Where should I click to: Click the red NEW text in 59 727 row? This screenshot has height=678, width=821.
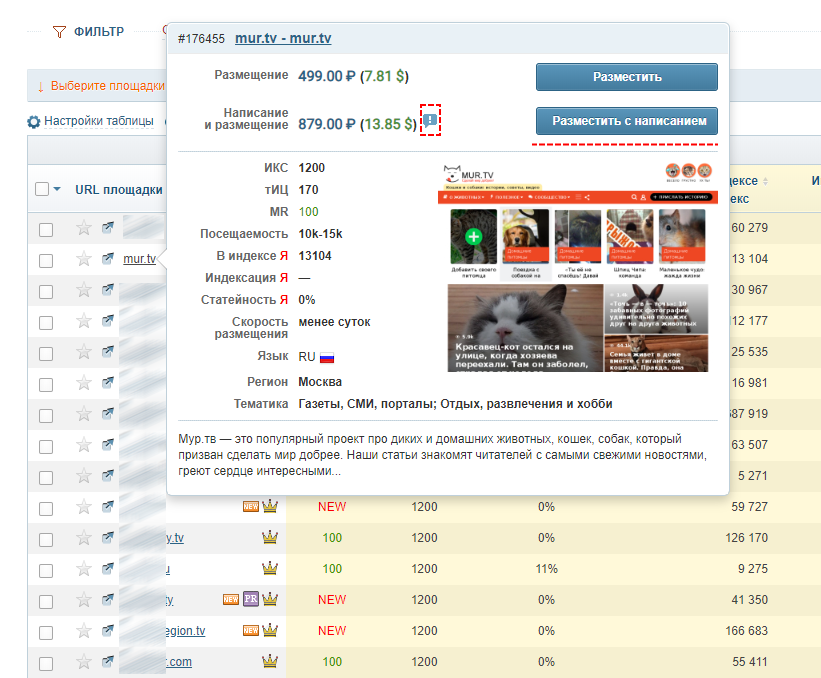pyautogui.click(x=332, y=507)
